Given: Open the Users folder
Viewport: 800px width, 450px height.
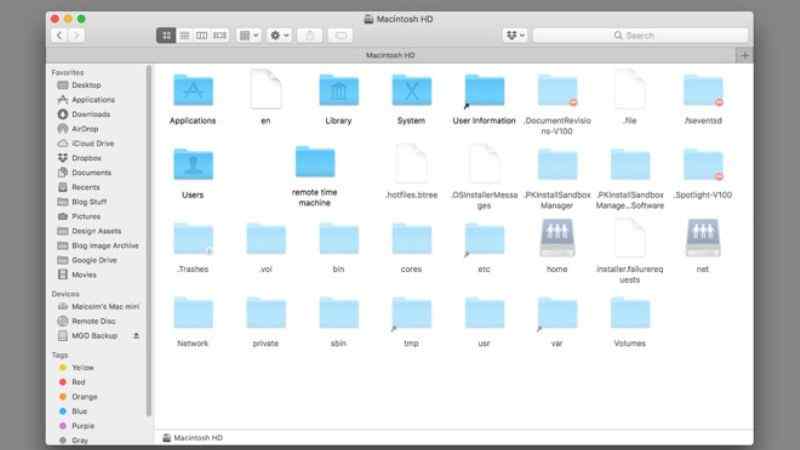Looking at the screenshot, I should pyautogui.click(x=193, y=164).
